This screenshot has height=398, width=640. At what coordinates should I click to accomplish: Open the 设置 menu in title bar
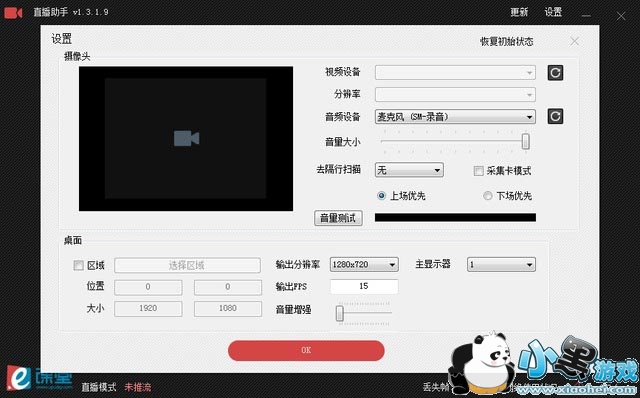tap(553, 12)
